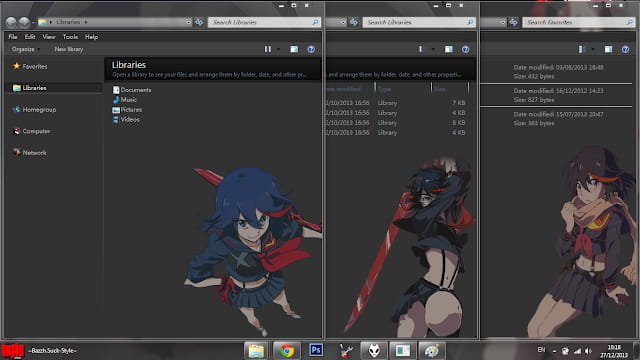Open the Edit menu
Viewport: 640px width, 360px height.
click(30, 37)
